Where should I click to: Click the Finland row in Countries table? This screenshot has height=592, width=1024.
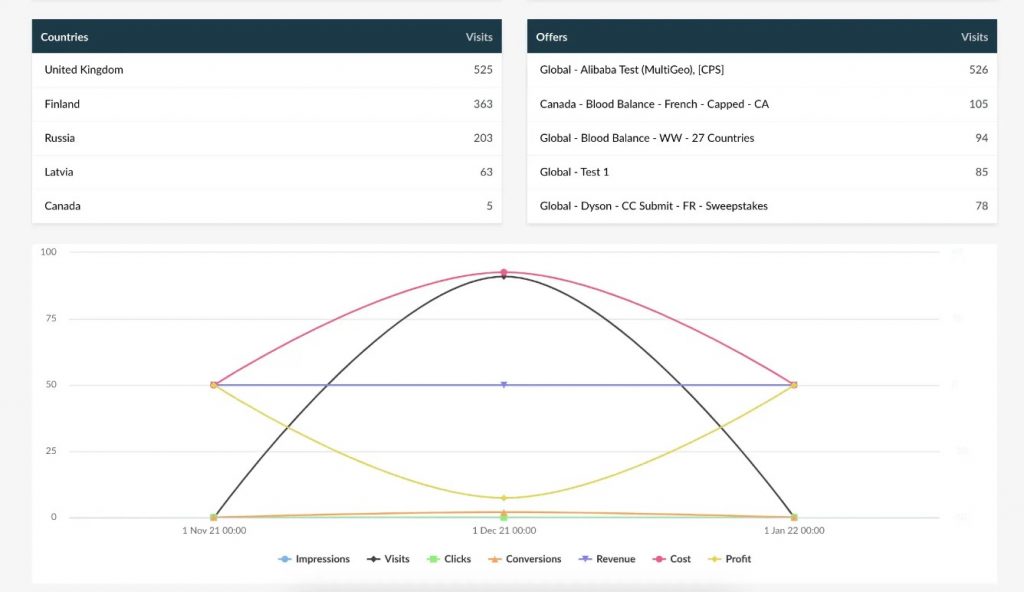point(61,103)
